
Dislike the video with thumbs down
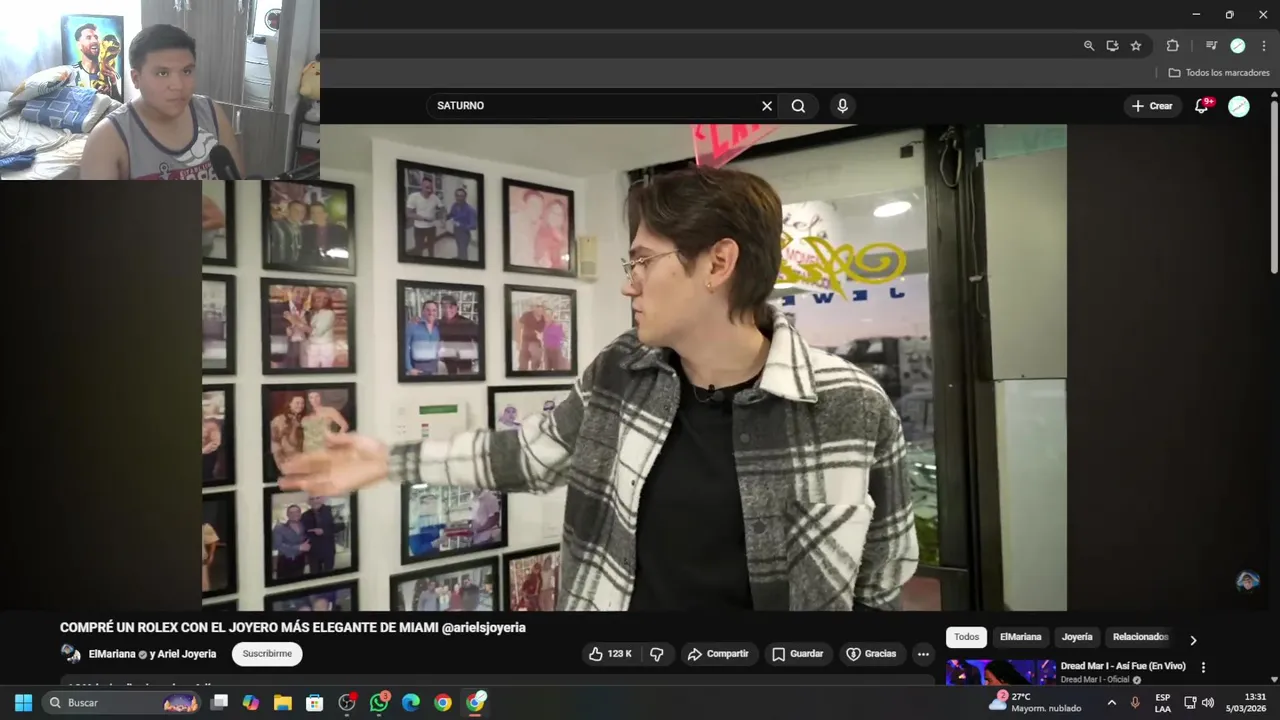click(657, 654)
